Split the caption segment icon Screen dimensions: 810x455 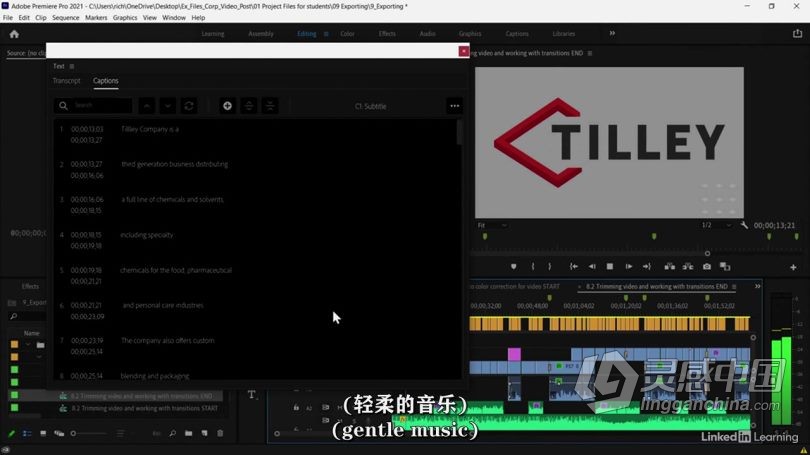click(x=248, y=106)
